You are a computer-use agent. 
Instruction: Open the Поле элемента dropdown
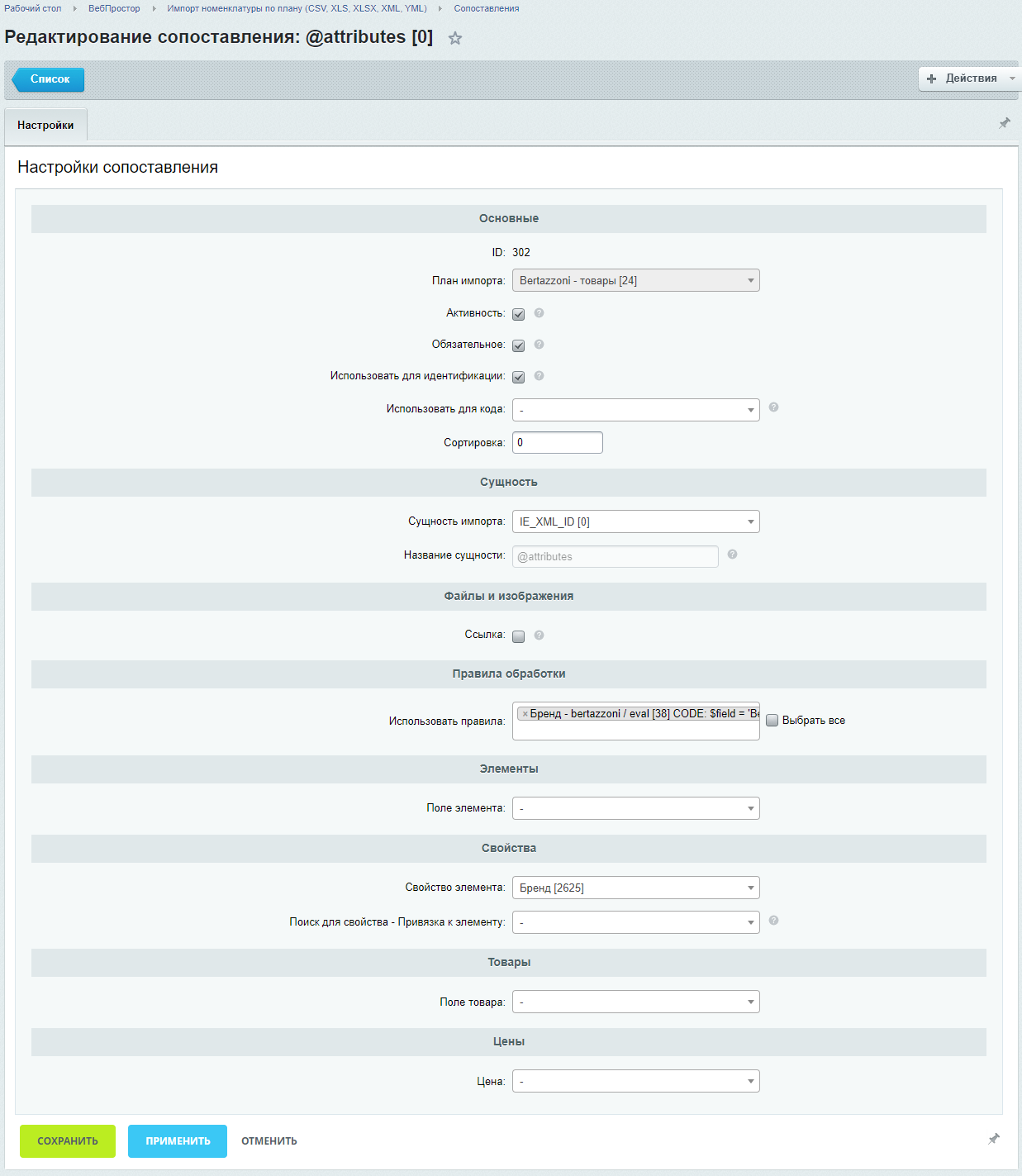[x=636, y=808]
